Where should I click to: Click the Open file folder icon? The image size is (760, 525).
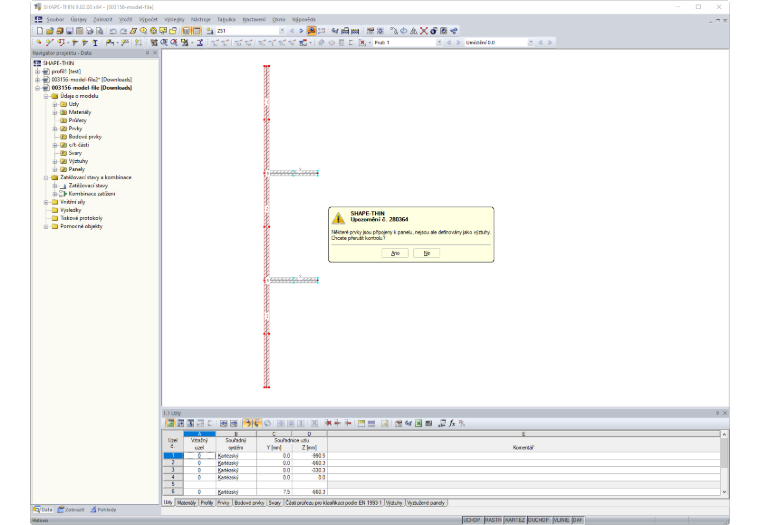[x=49, y=31]
